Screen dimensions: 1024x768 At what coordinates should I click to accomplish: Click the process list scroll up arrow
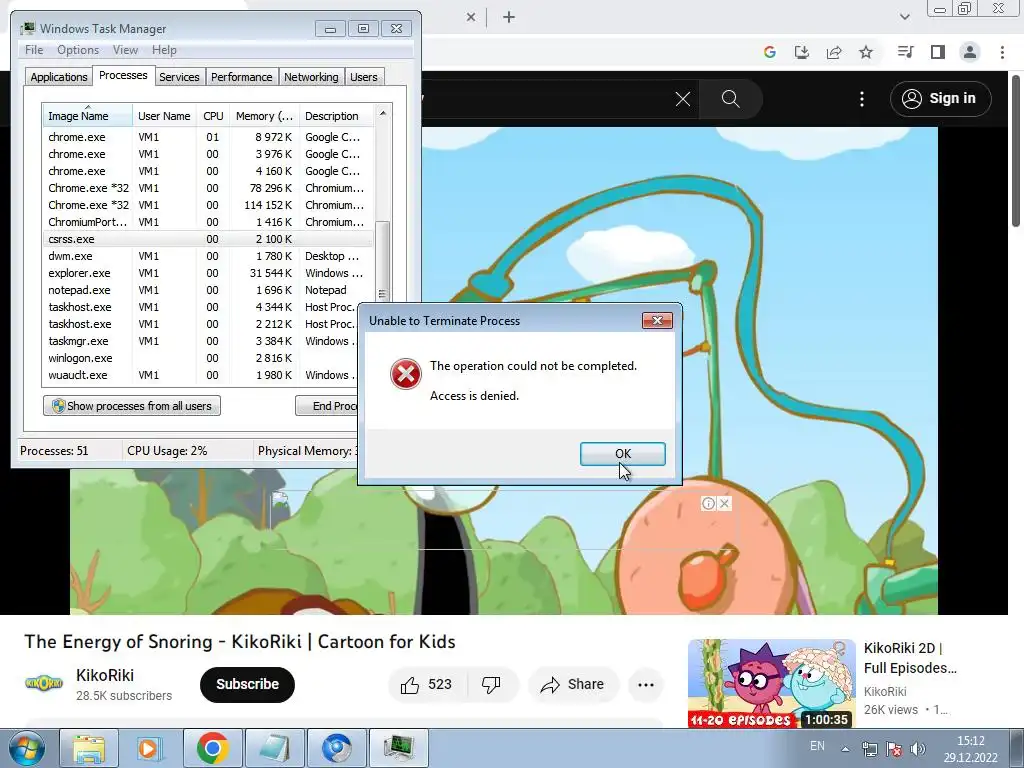(x=383, y=113)
